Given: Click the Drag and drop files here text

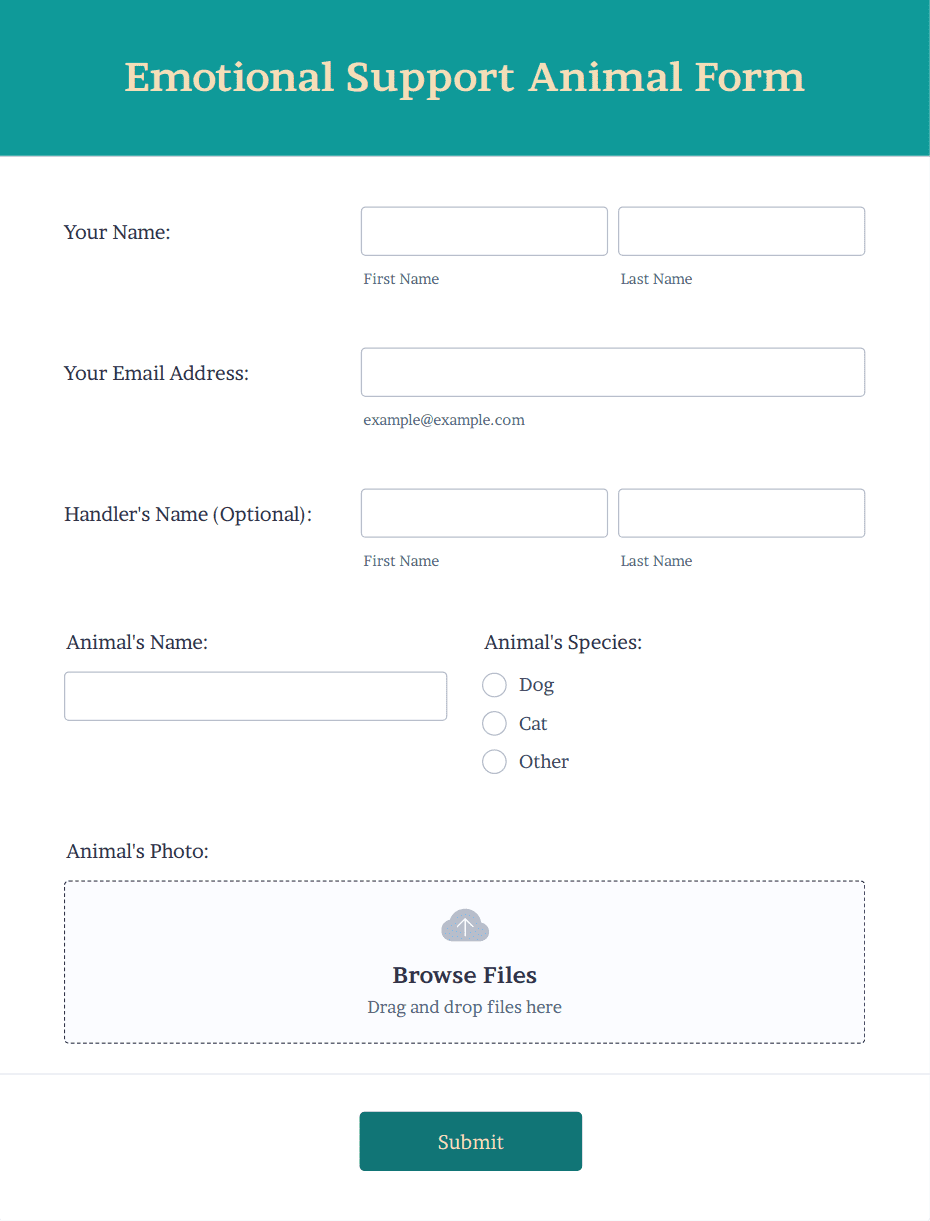Looking at the screenshot, I should point(464,1007).
